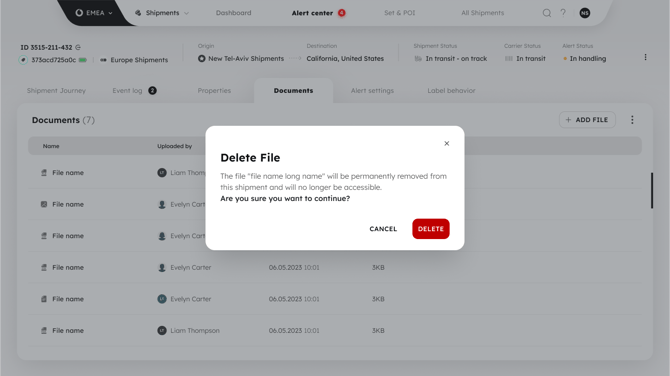Viewport: 670px width, 376px height.
Task: Click carrier status In transit
Action: (x=531, y=59)
